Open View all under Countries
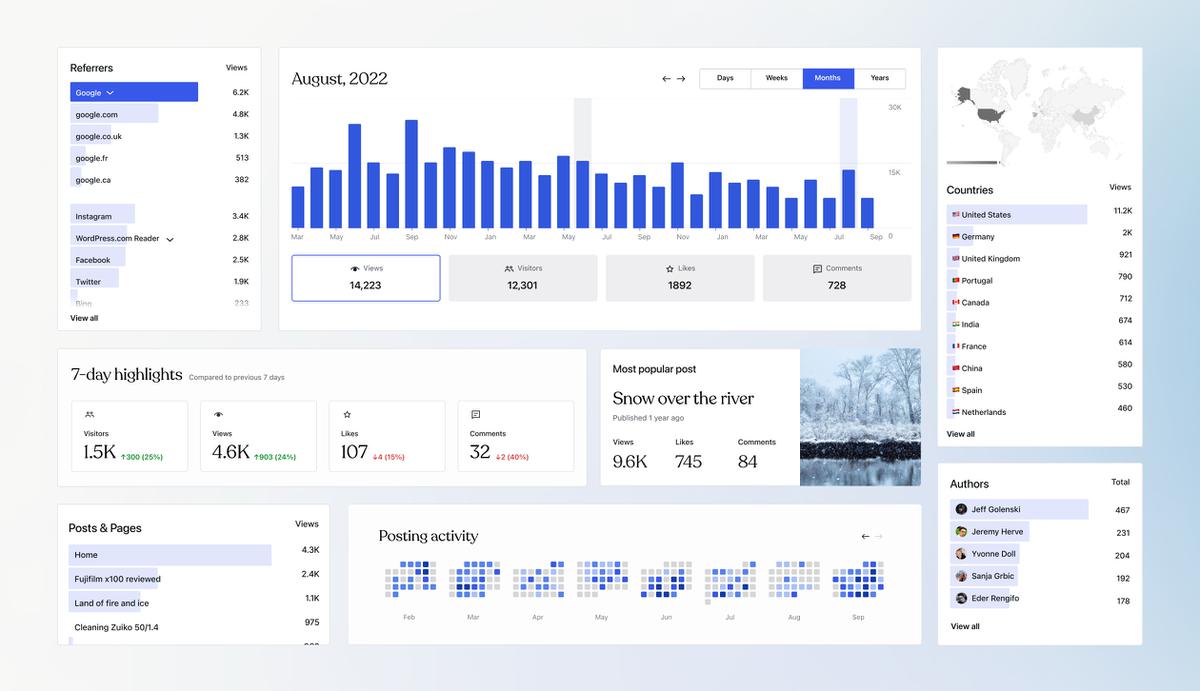The image size is (1200, 691). tap(960, 434)
